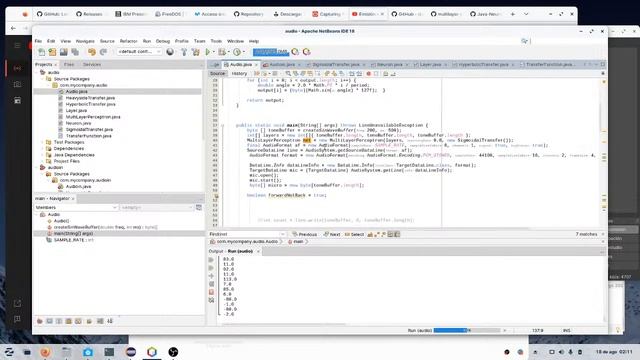Select MultiLayerPerceptron.java in Projects tree
Viewport: 640px width, 360px height.
pyautogui.click(x=93, y=117)
